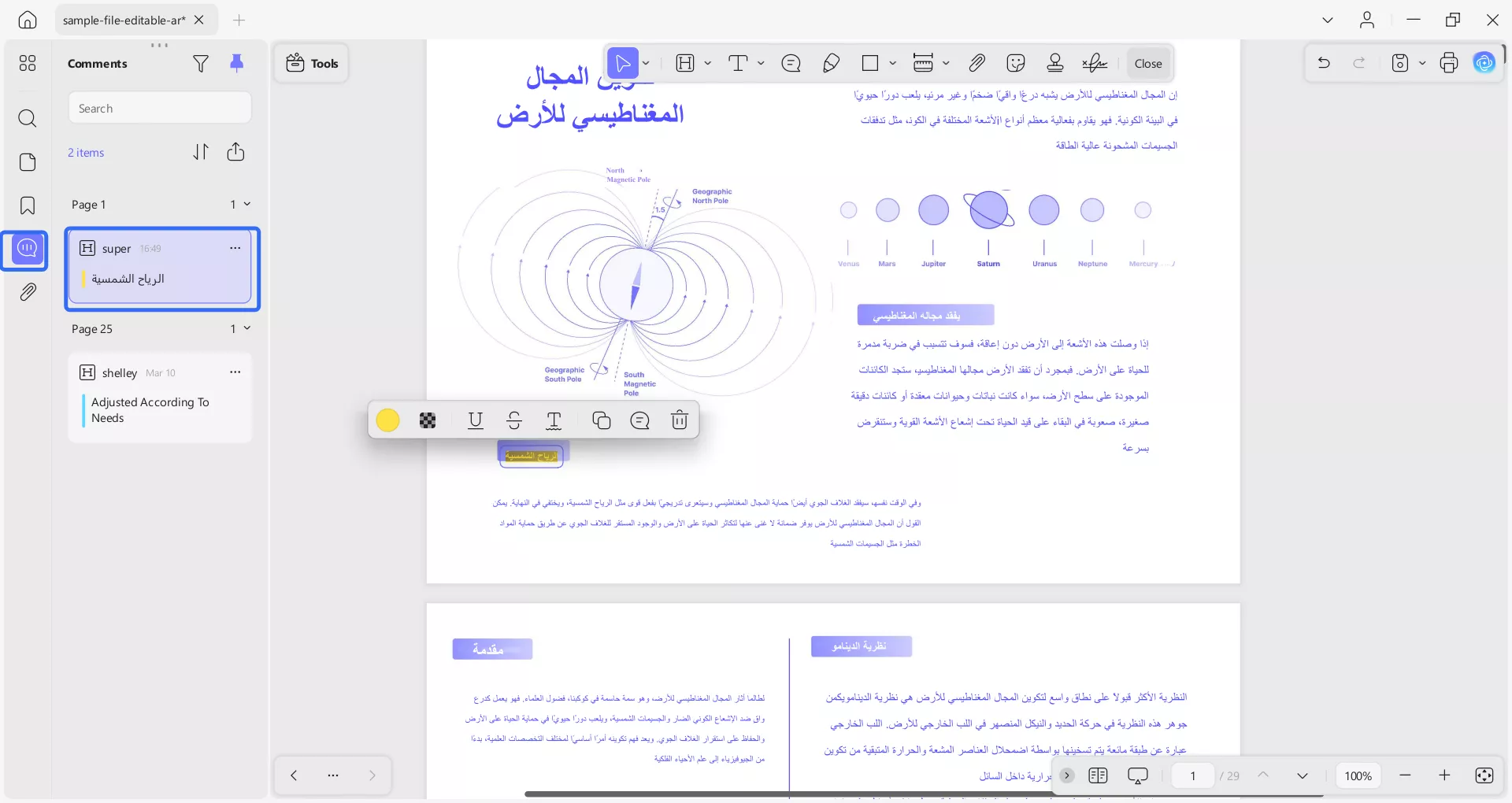Pin the Comments panel
The image size is (1512, 803).
click(x=238, y=64)
